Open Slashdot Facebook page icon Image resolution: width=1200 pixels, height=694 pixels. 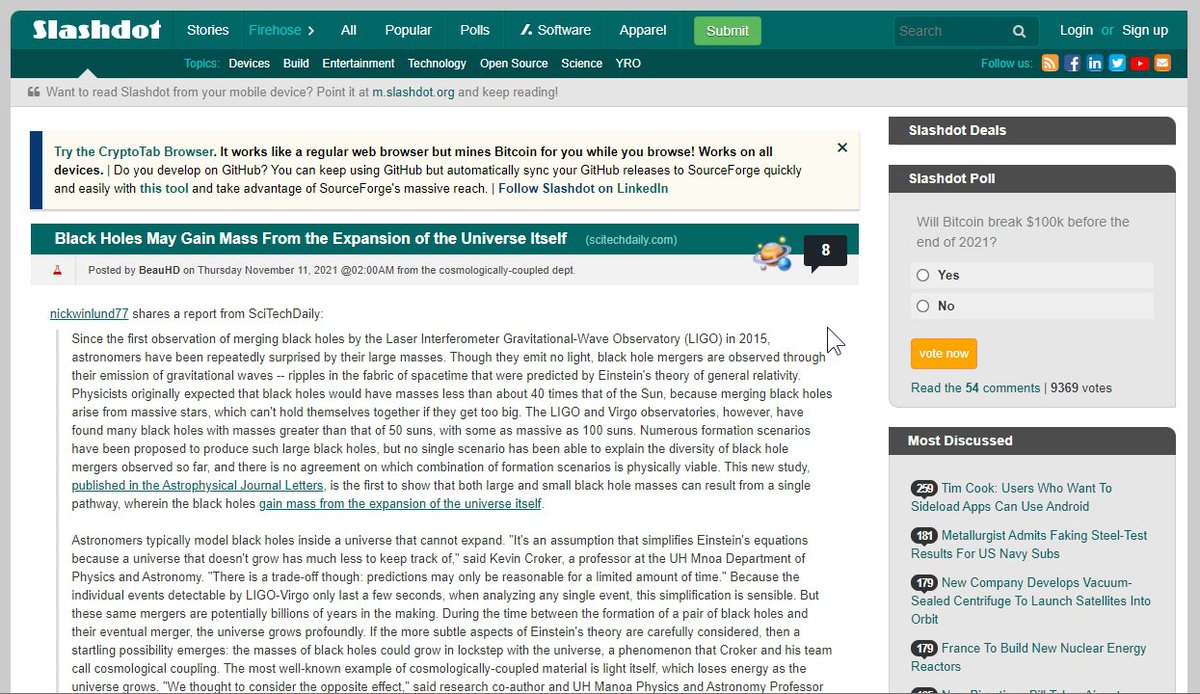tap(1073, 63)
